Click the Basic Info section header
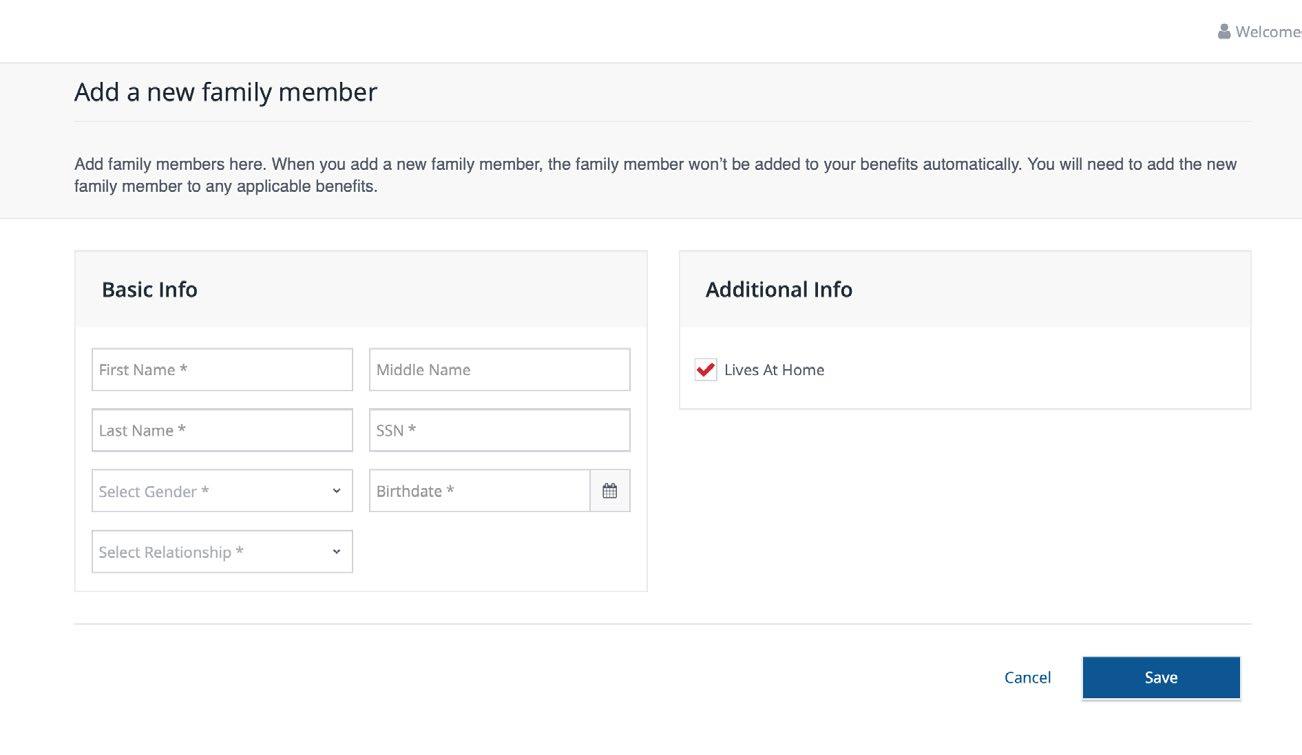Viewport: 1302px width, 755px height. (150, 290)
